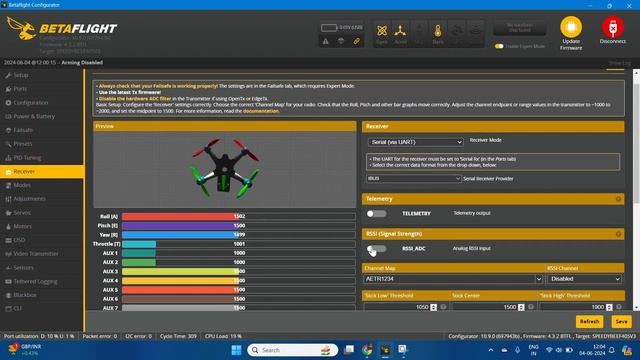The height and width of the screenshot is (360, 640).
Task: Open the Serial Receiver Provider dropdown
Action: coord(413,178)
